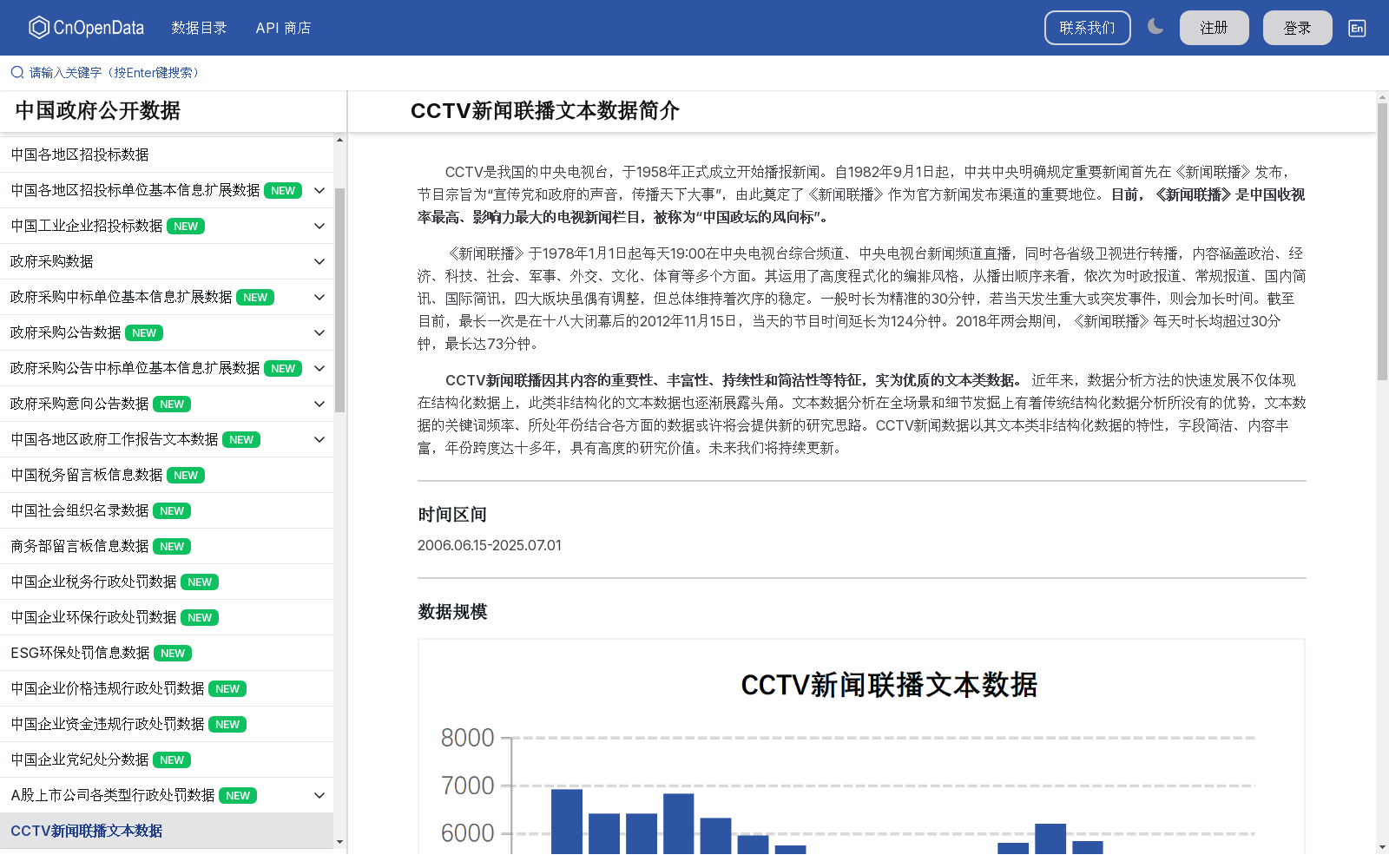Screen dimensions: 1389x868
Task: Click the CCTV新闻联播文本数据简介 page title
Action: pyautogui.click(x=544, y=111)
